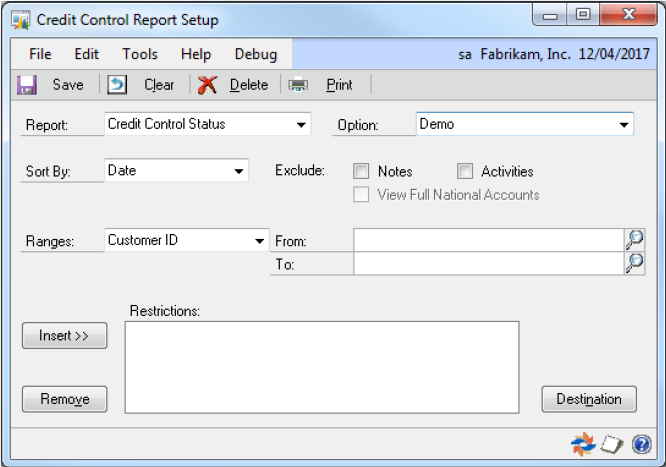The height and width of the screenshot is (467, 666).
Task: Tick the Exclude Activities checkbox
Action: click(465, 172)
